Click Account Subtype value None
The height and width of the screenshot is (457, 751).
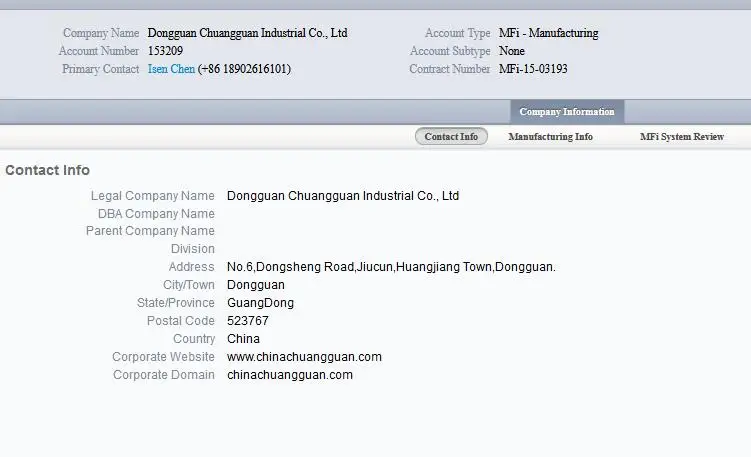512,51
